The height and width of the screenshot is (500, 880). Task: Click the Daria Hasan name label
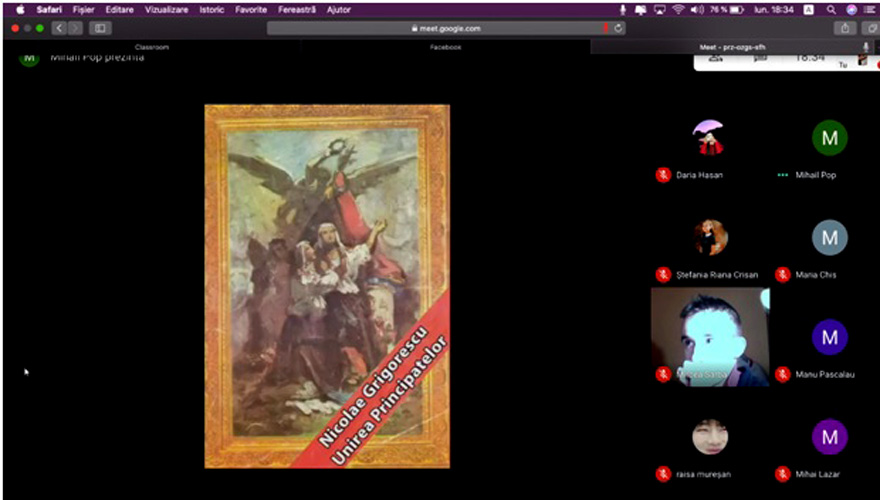coord(699,175)
